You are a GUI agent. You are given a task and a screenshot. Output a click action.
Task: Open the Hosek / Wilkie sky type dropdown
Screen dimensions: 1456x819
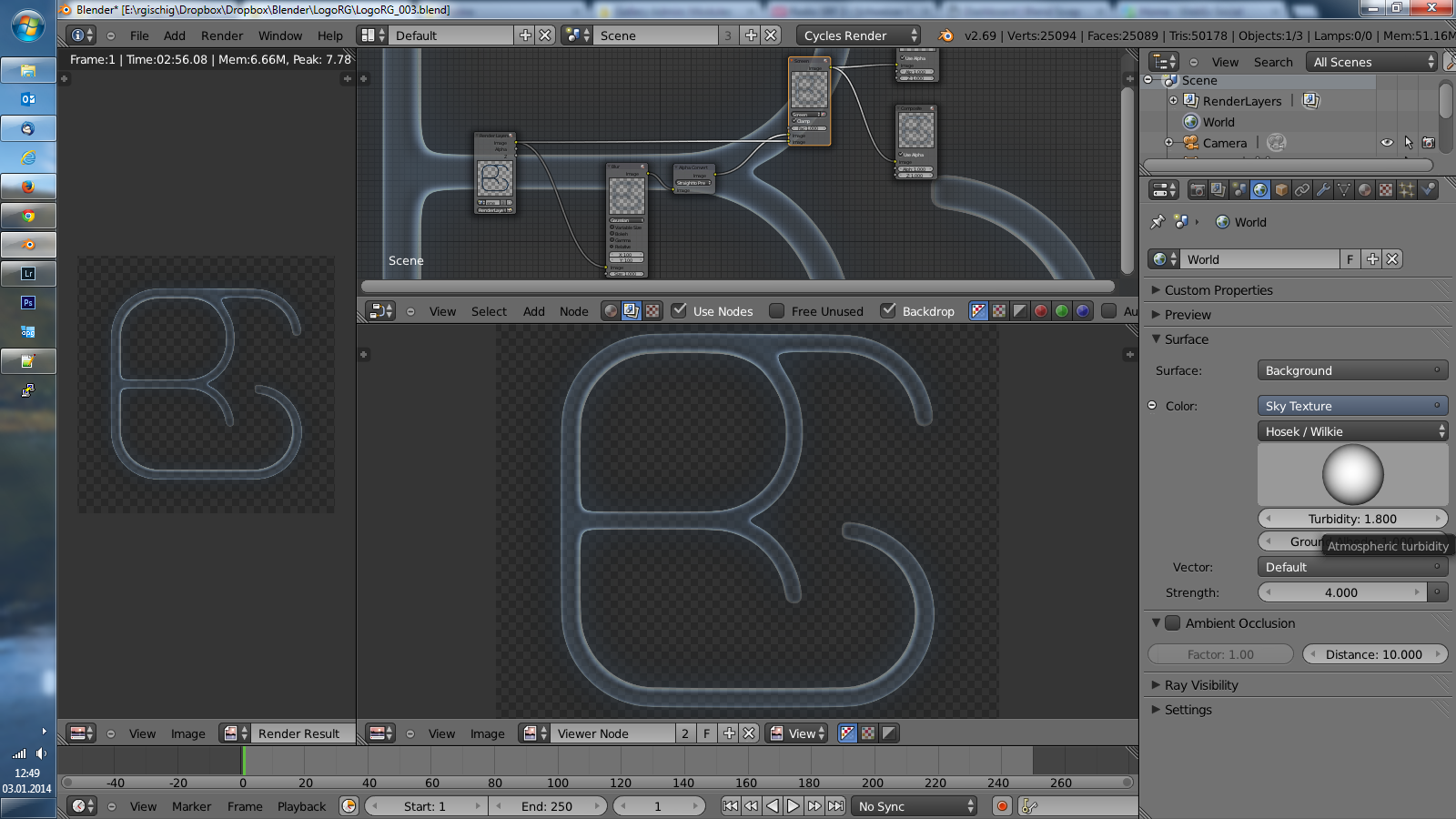point(1352,431)
